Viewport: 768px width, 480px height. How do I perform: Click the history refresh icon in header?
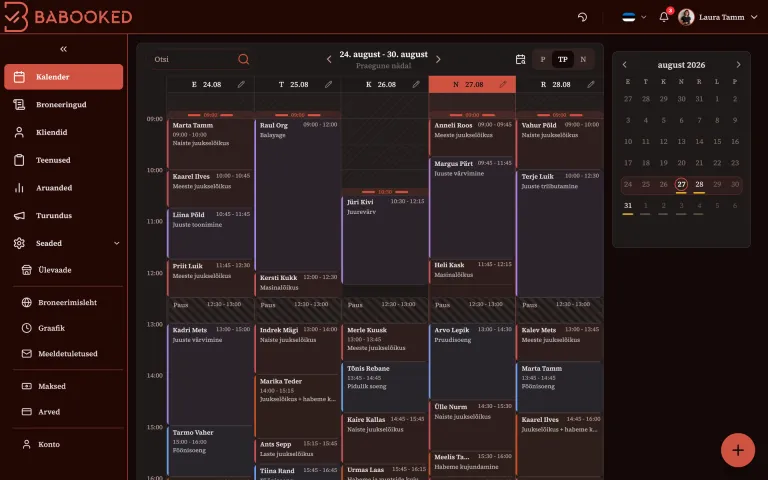(x=582, y=17)
